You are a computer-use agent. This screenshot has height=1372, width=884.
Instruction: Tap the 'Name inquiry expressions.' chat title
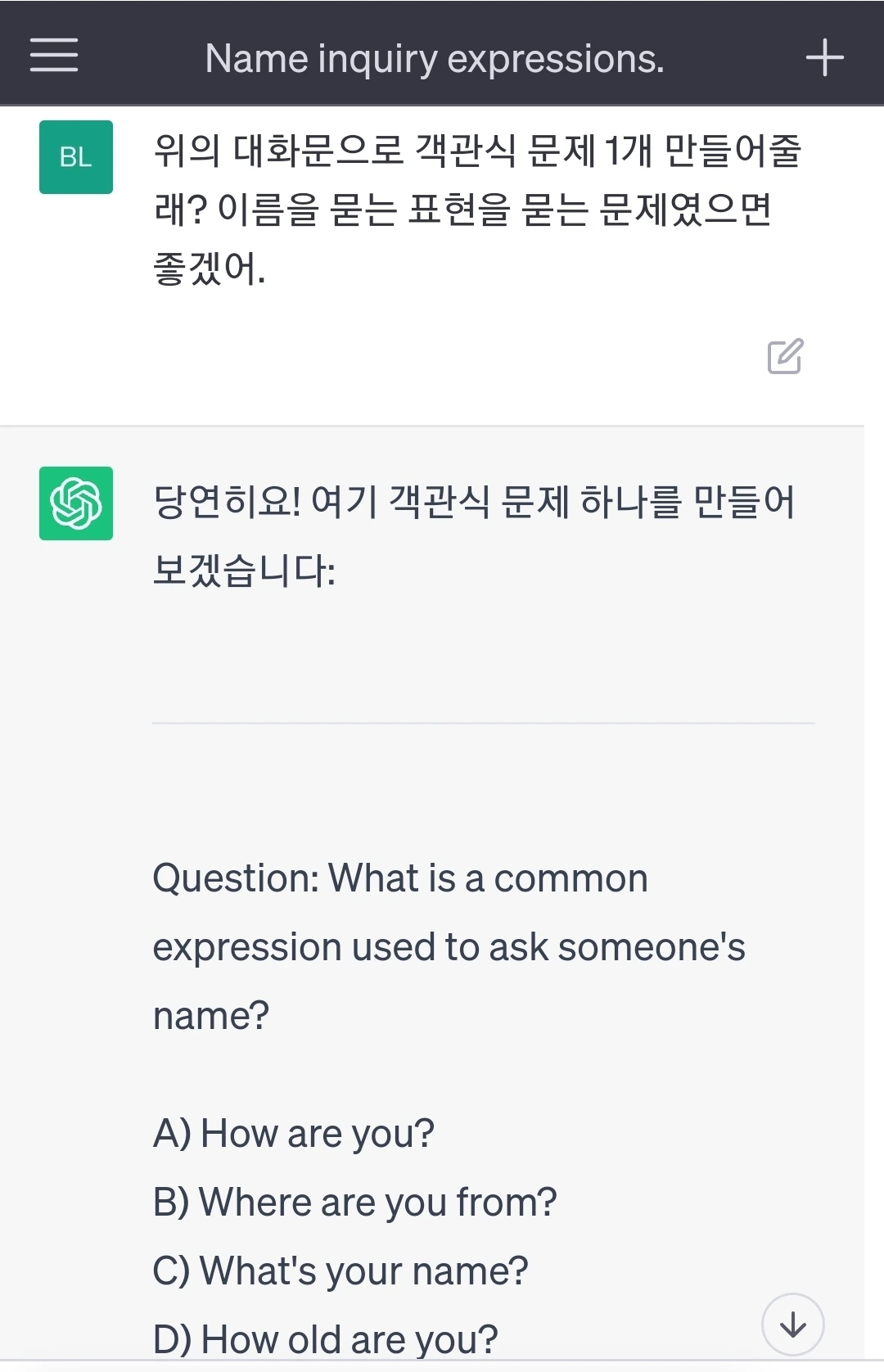(x=435, y=59)
